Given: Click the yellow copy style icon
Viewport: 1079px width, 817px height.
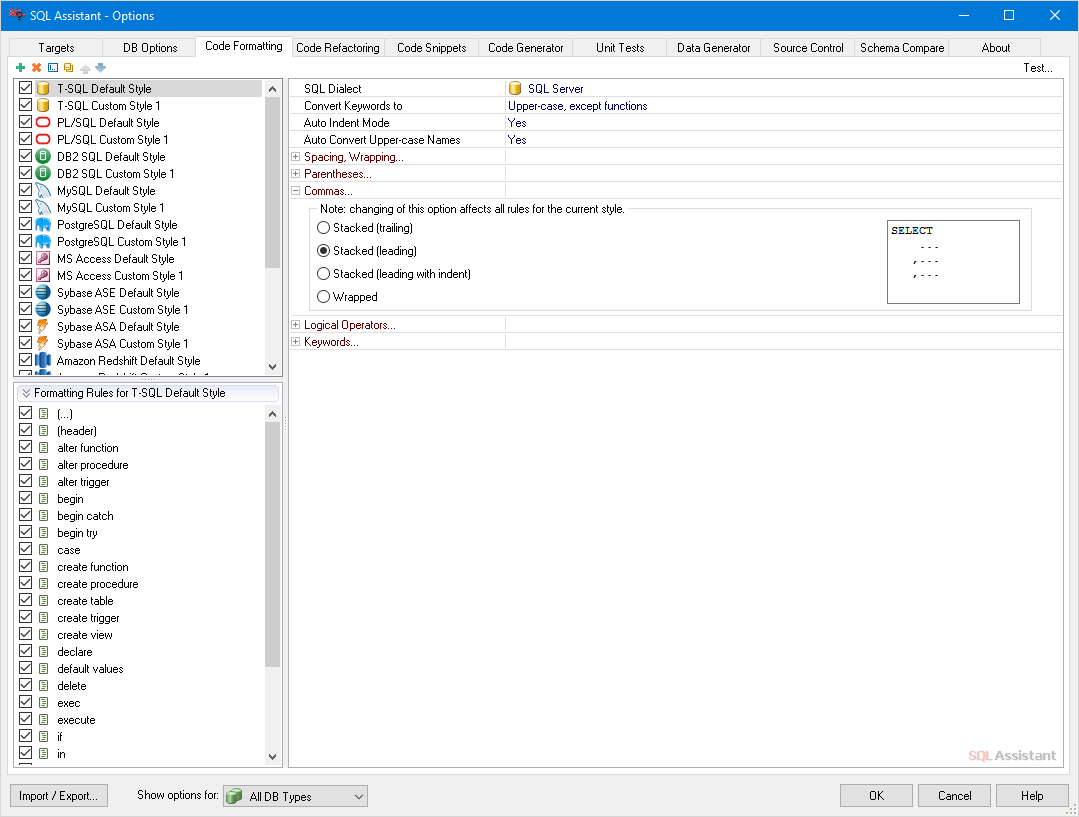Looking at the screenshot, I should point(69,68).
